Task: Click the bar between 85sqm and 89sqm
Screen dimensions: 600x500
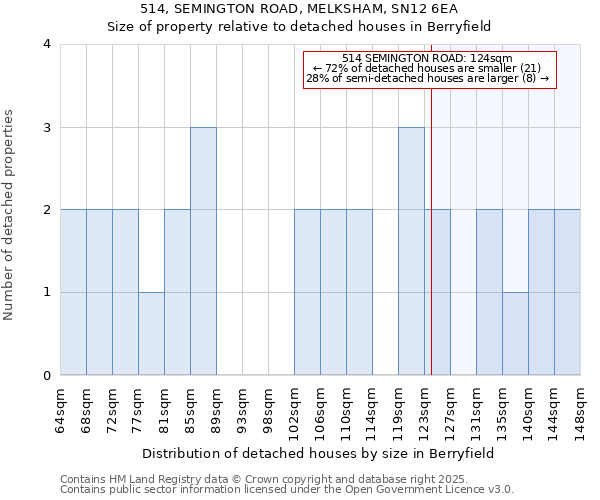Action: pyautogui.click(x=203, y=251)
